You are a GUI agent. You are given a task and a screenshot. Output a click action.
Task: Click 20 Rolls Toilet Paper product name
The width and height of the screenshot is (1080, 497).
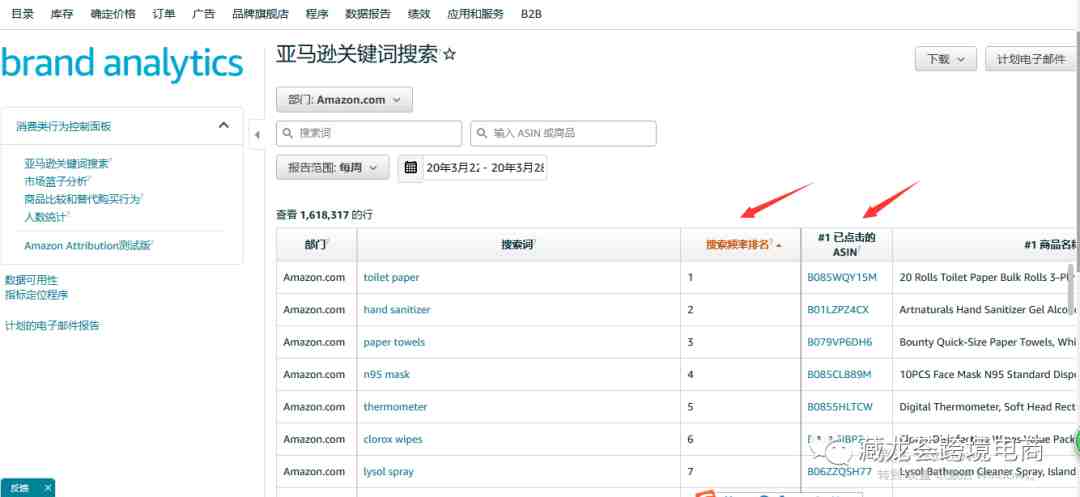pos(987,277)
